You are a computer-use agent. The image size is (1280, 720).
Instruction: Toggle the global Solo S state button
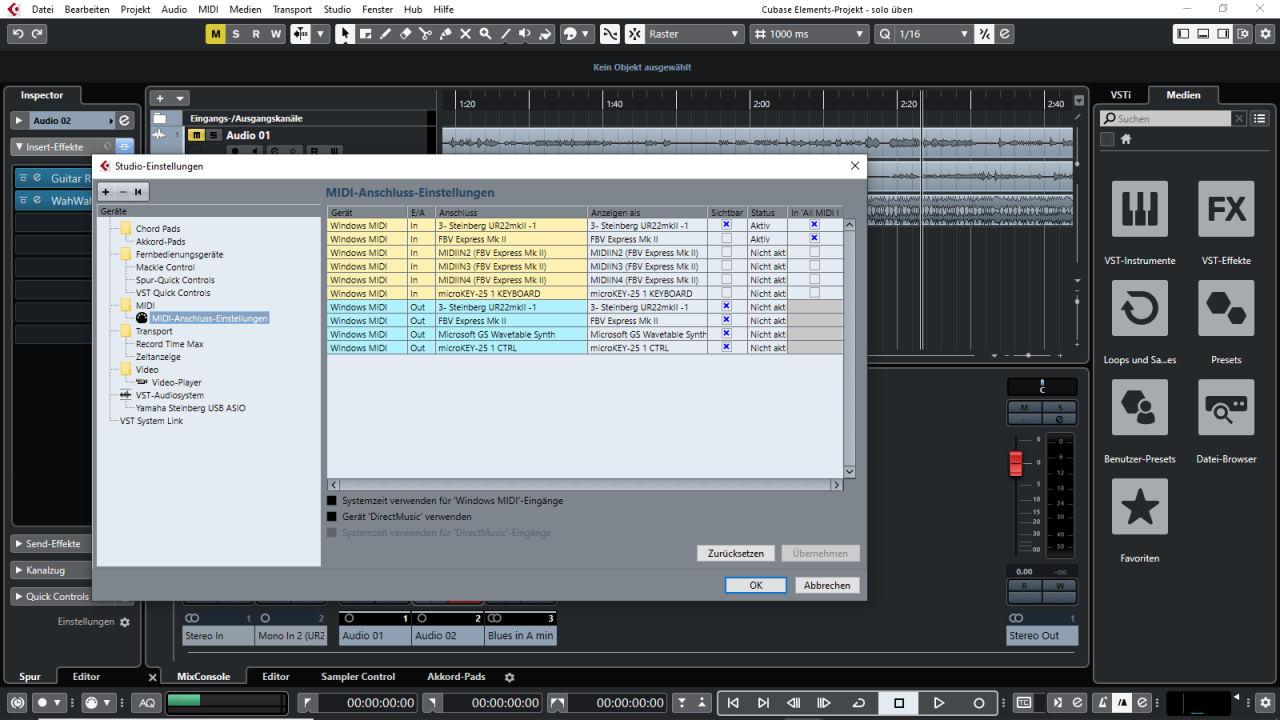click(x=235, y=34)
